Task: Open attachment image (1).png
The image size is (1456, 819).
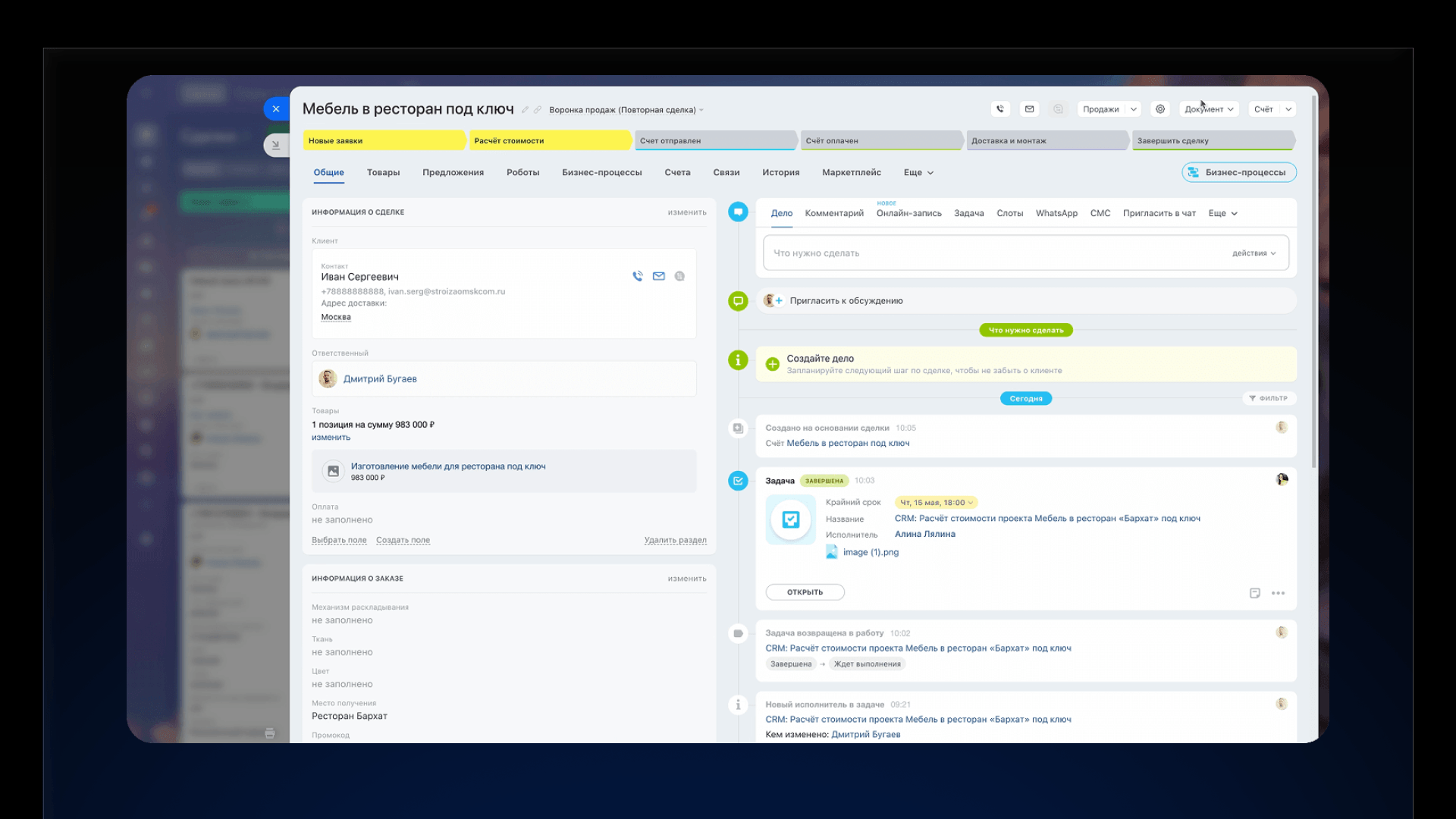Action: pyautogui.click(x=870, y=552)
